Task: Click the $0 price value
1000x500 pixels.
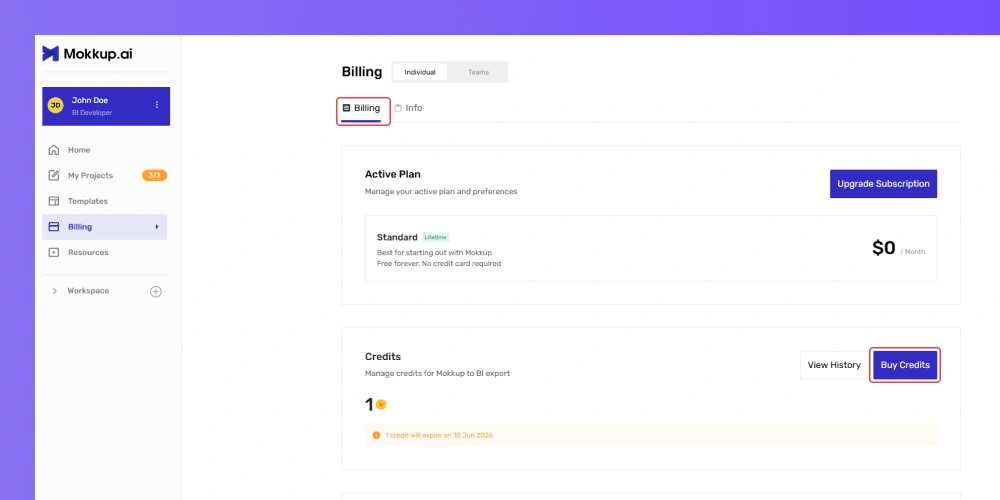Action: (x=883, y=248)
